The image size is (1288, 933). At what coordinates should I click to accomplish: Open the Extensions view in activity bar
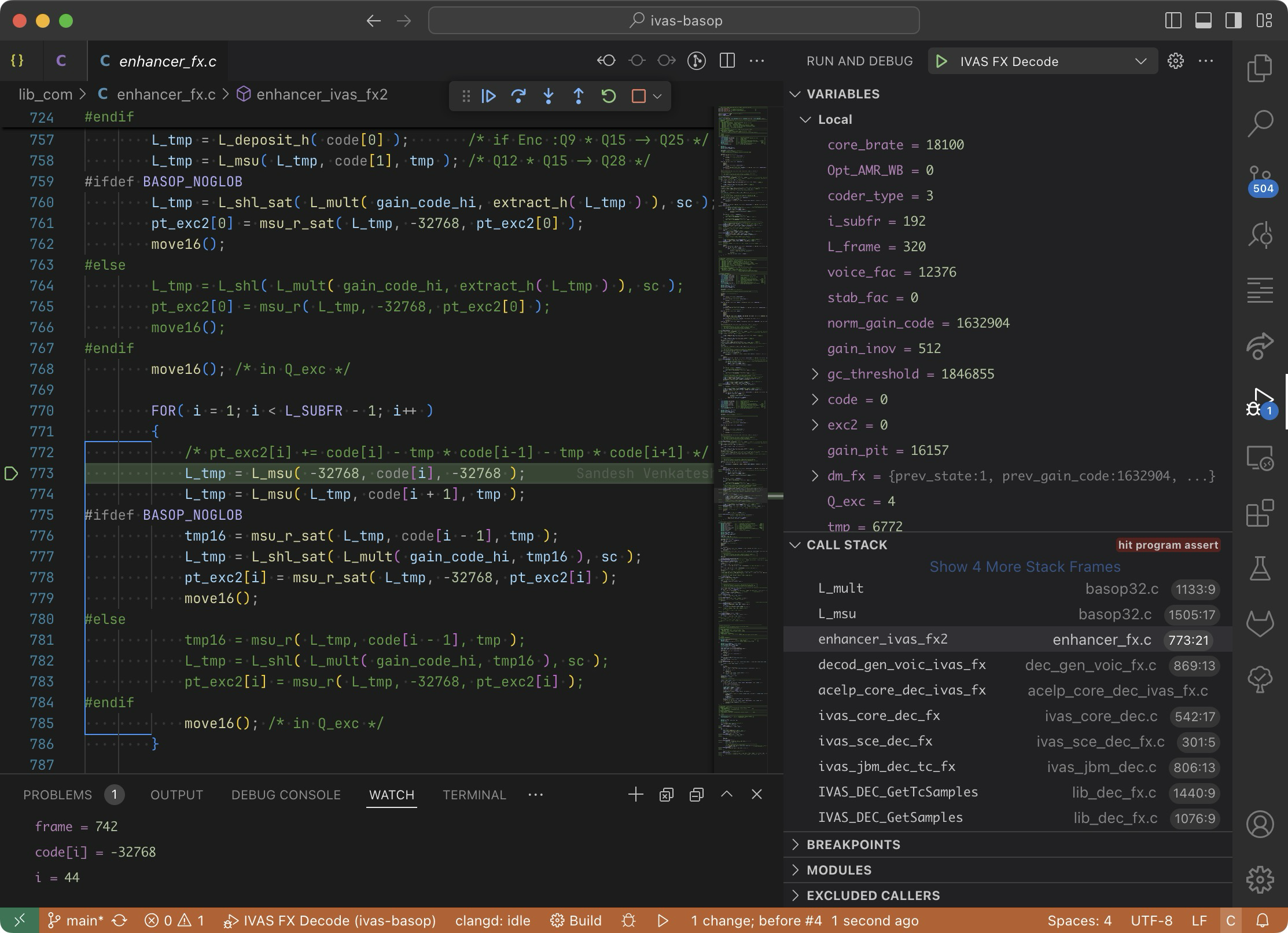click(x=1260, y=513)
